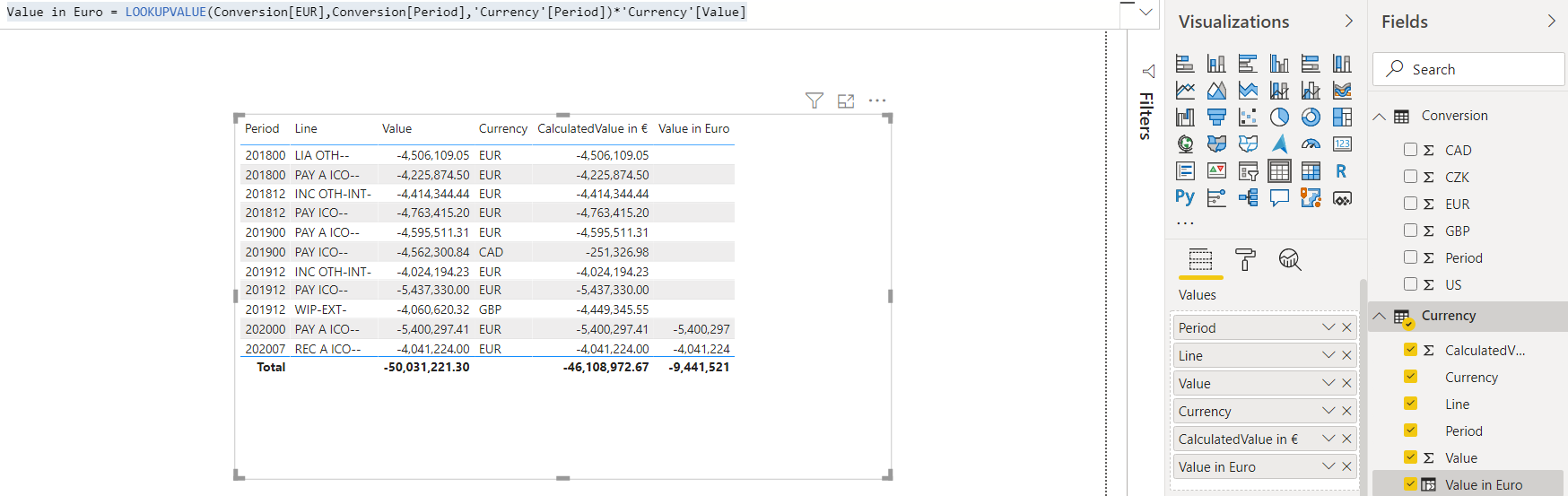Select the Matrix visual

(x=1311, y=171)
